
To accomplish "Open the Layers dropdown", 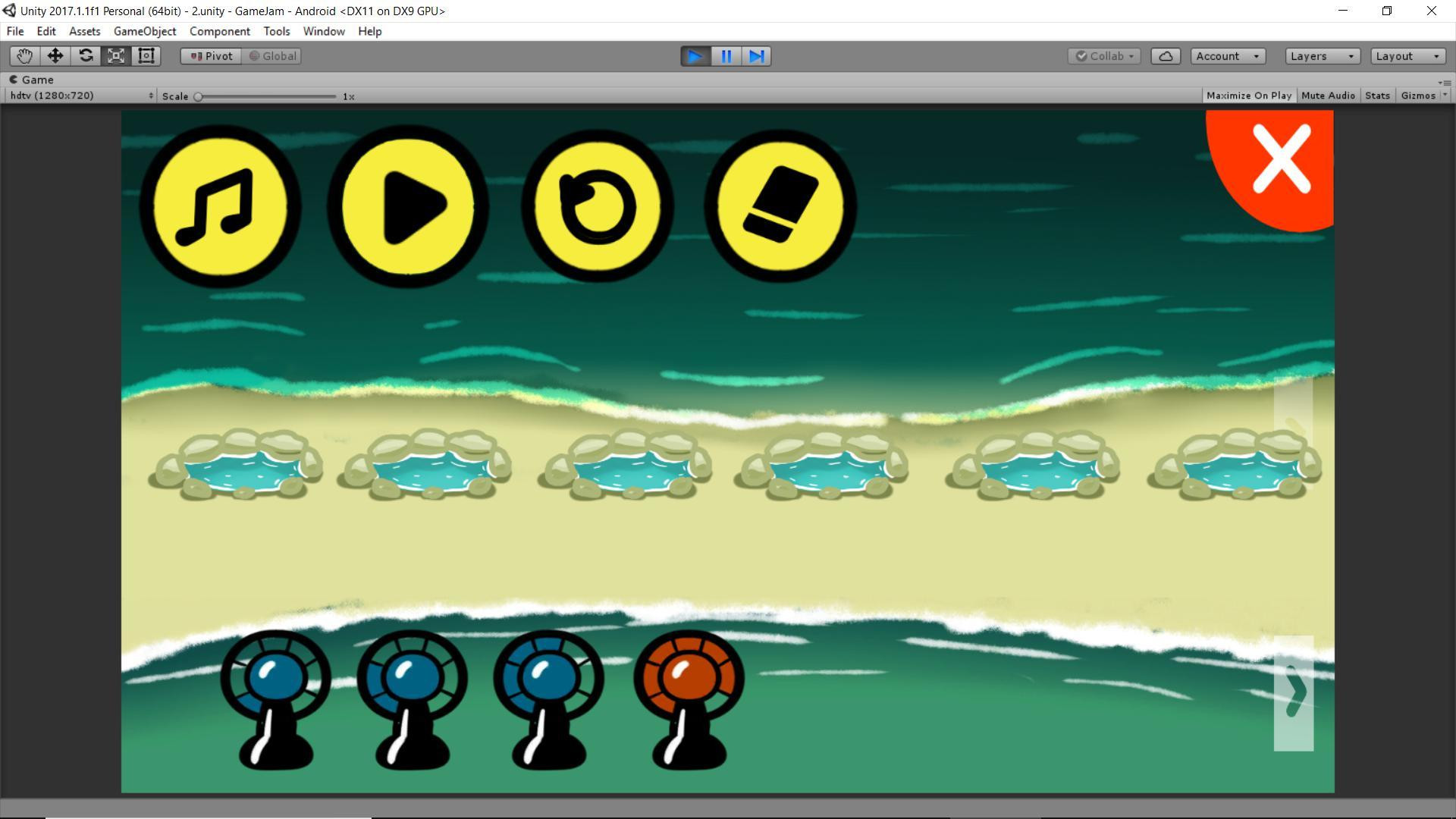I will [x=1323, y=56].
